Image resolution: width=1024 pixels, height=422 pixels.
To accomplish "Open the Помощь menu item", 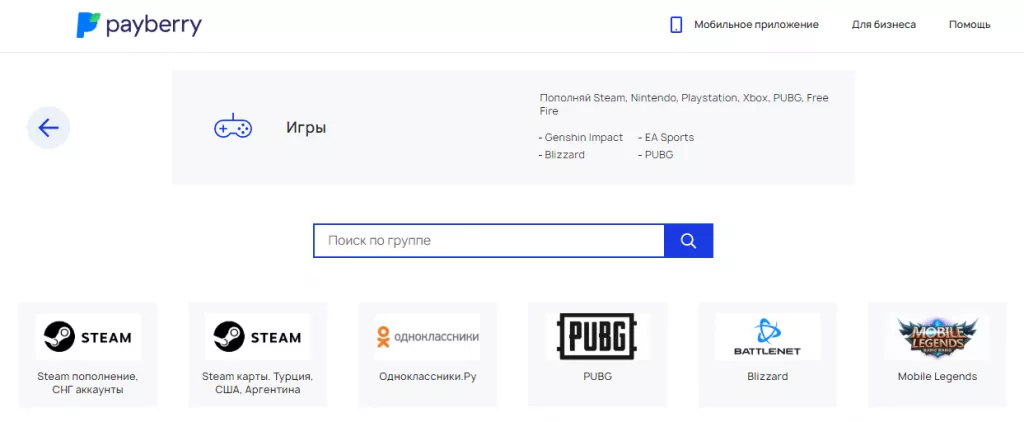I will 969,25.
